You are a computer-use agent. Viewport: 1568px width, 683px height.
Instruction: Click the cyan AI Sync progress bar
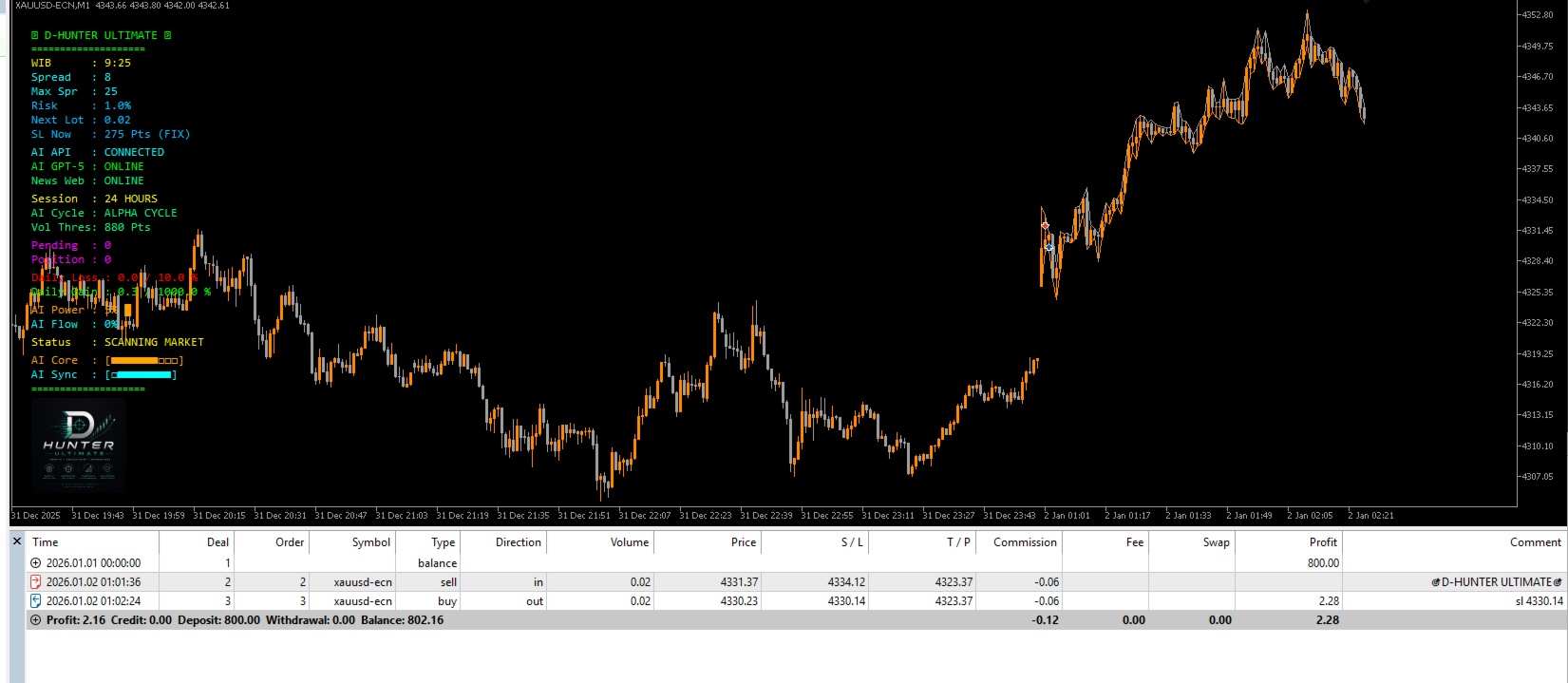click(142, 375)
